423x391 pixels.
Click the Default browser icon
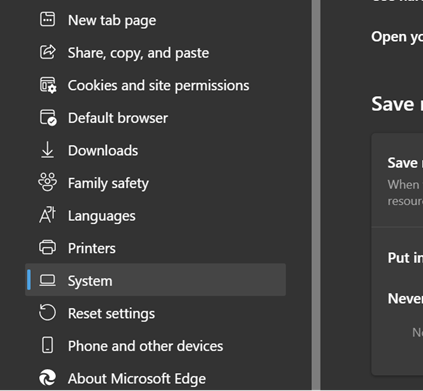tap(48, 118)
